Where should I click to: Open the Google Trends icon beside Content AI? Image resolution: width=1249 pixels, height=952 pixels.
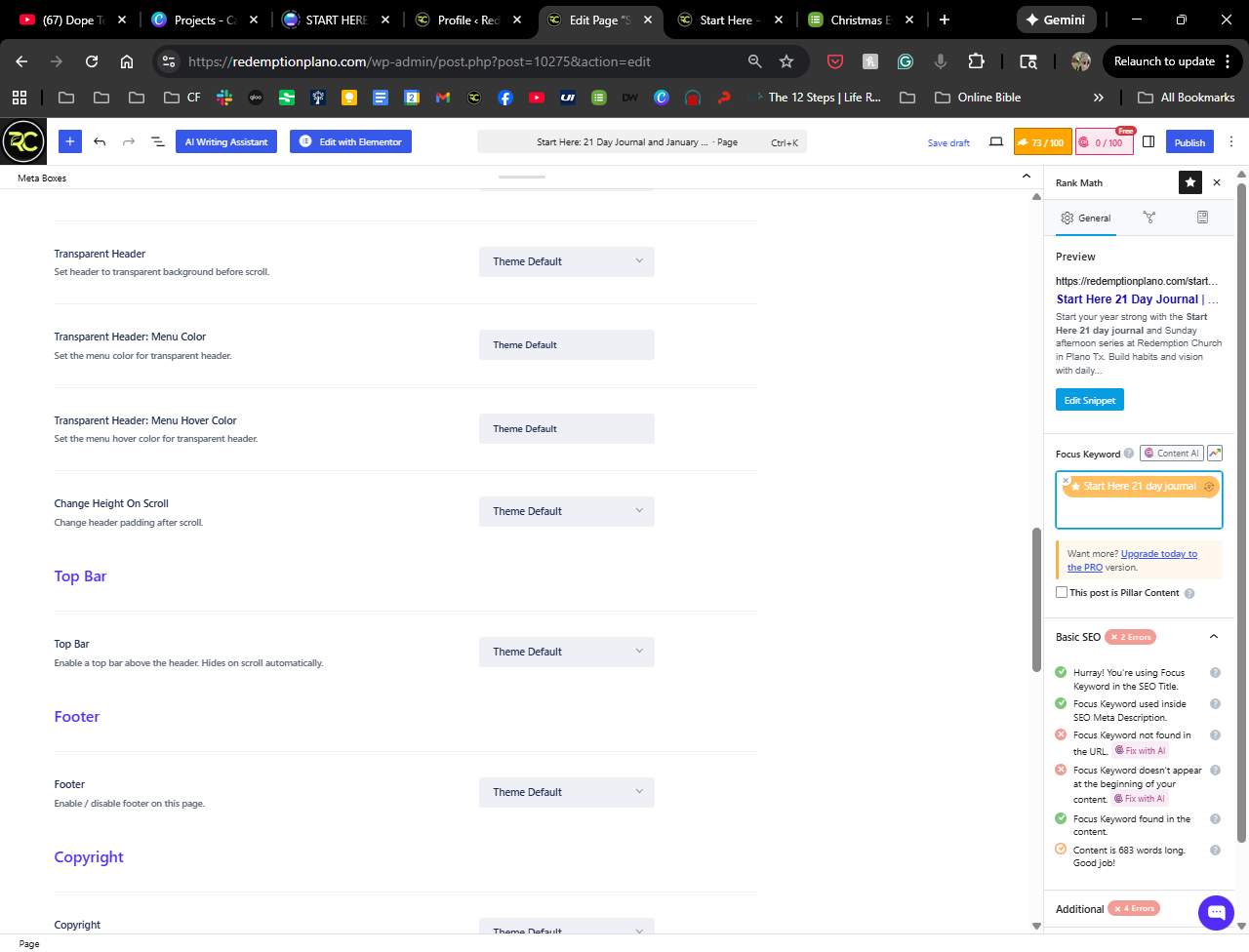1214,454
